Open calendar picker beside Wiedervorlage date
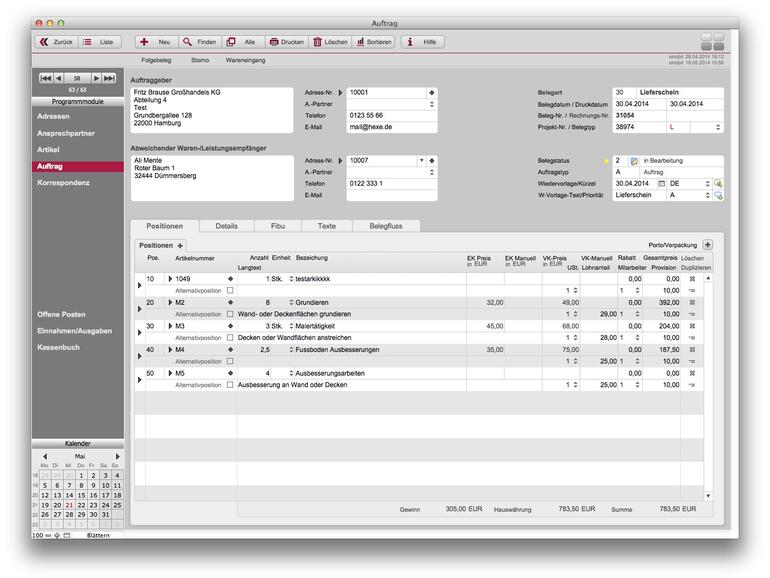The height and width of the screenshot is (578, 770). pos(661,184)
